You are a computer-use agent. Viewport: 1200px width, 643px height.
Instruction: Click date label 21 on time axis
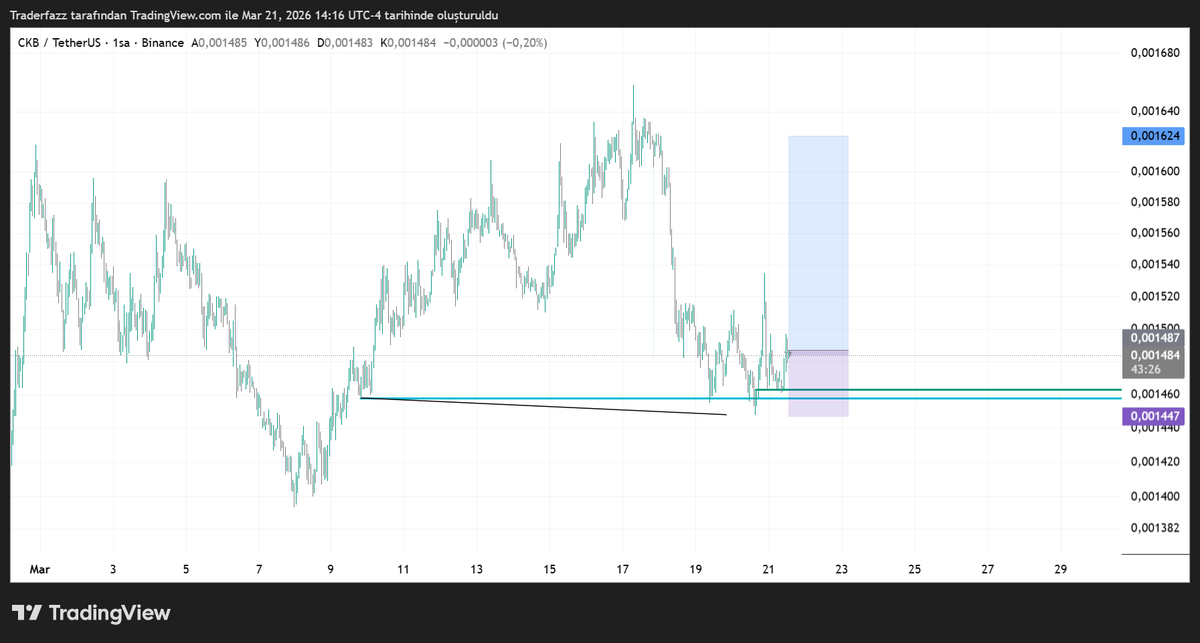click(x=768, y=569)
